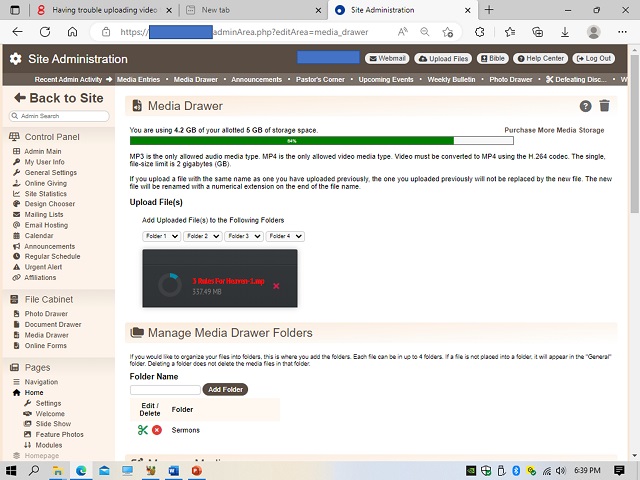Click the Folder Name text field
This screenshot has width=640, height=480.
pyautogui.click(x=165, y=389)
